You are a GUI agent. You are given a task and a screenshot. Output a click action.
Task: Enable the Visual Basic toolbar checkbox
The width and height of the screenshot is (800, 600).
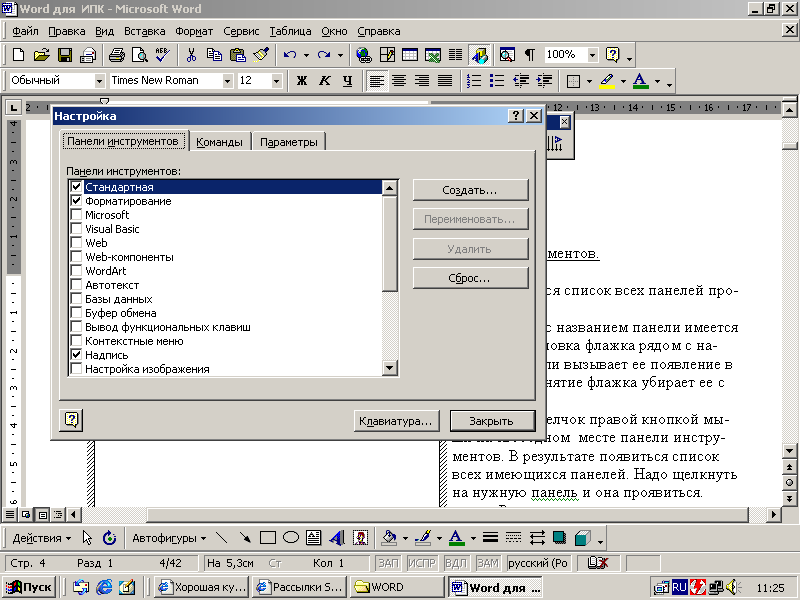(76, 229)
